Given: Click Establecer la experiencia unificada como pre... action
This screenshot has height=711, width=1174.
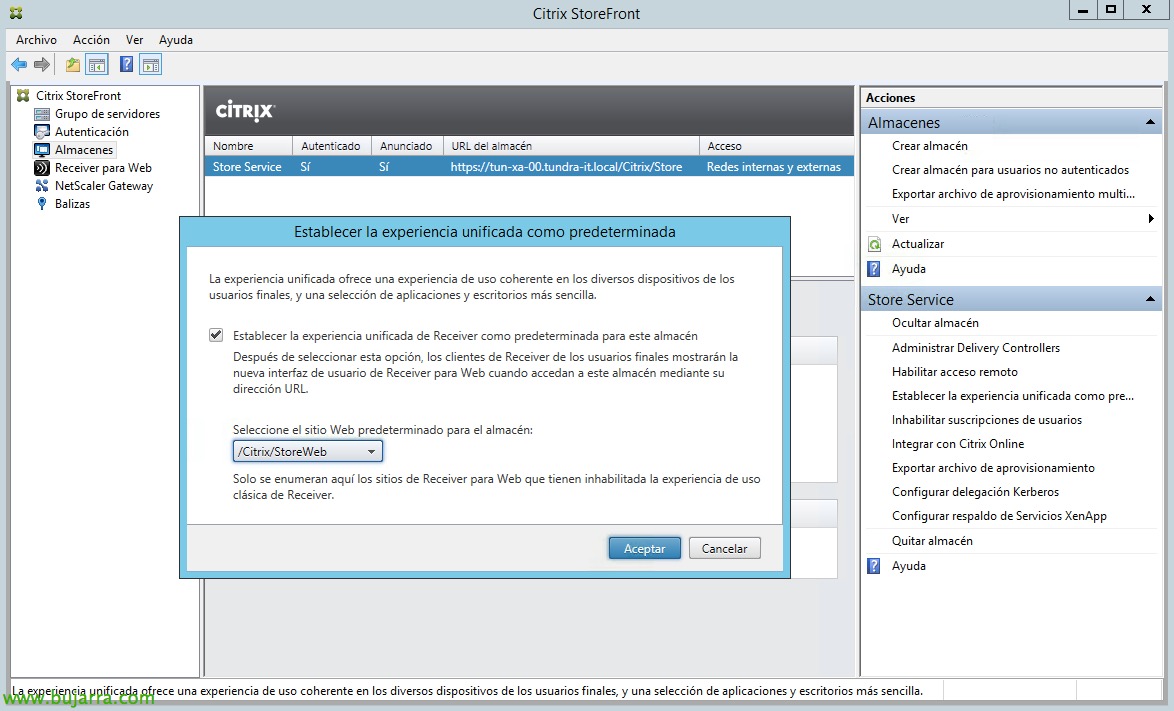Looking at the screenshot, I should pos(1012,396).
